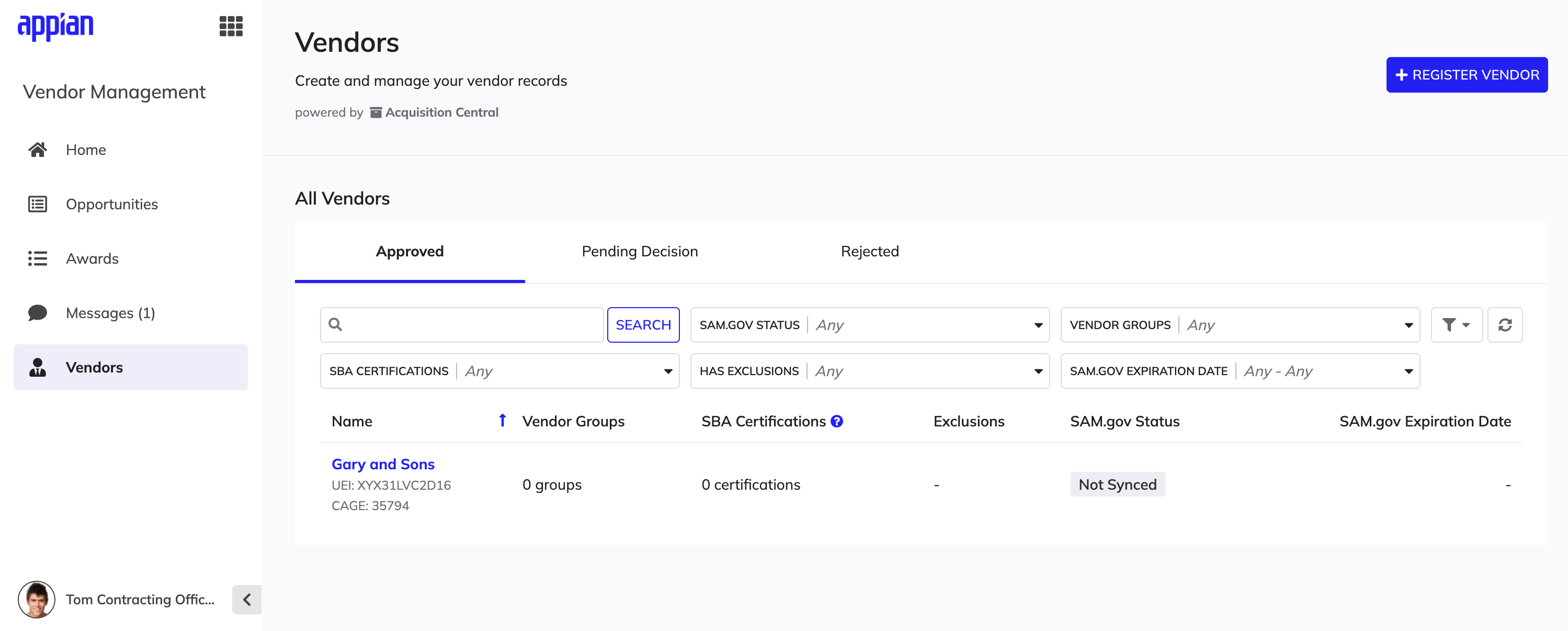Screen dimensions: 1568x631
Task: Switch to the Rejected tab
Action: pos(870,252)
